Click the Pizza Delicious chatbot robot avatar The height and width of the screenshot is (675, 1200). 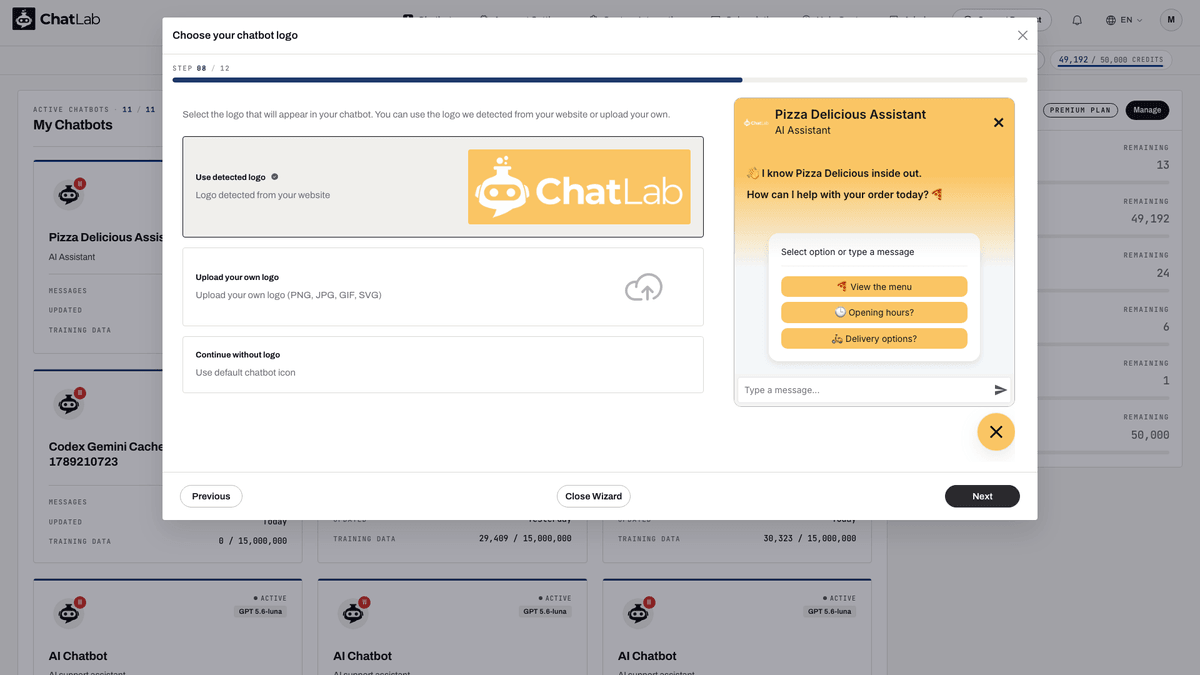pos(68,195)
